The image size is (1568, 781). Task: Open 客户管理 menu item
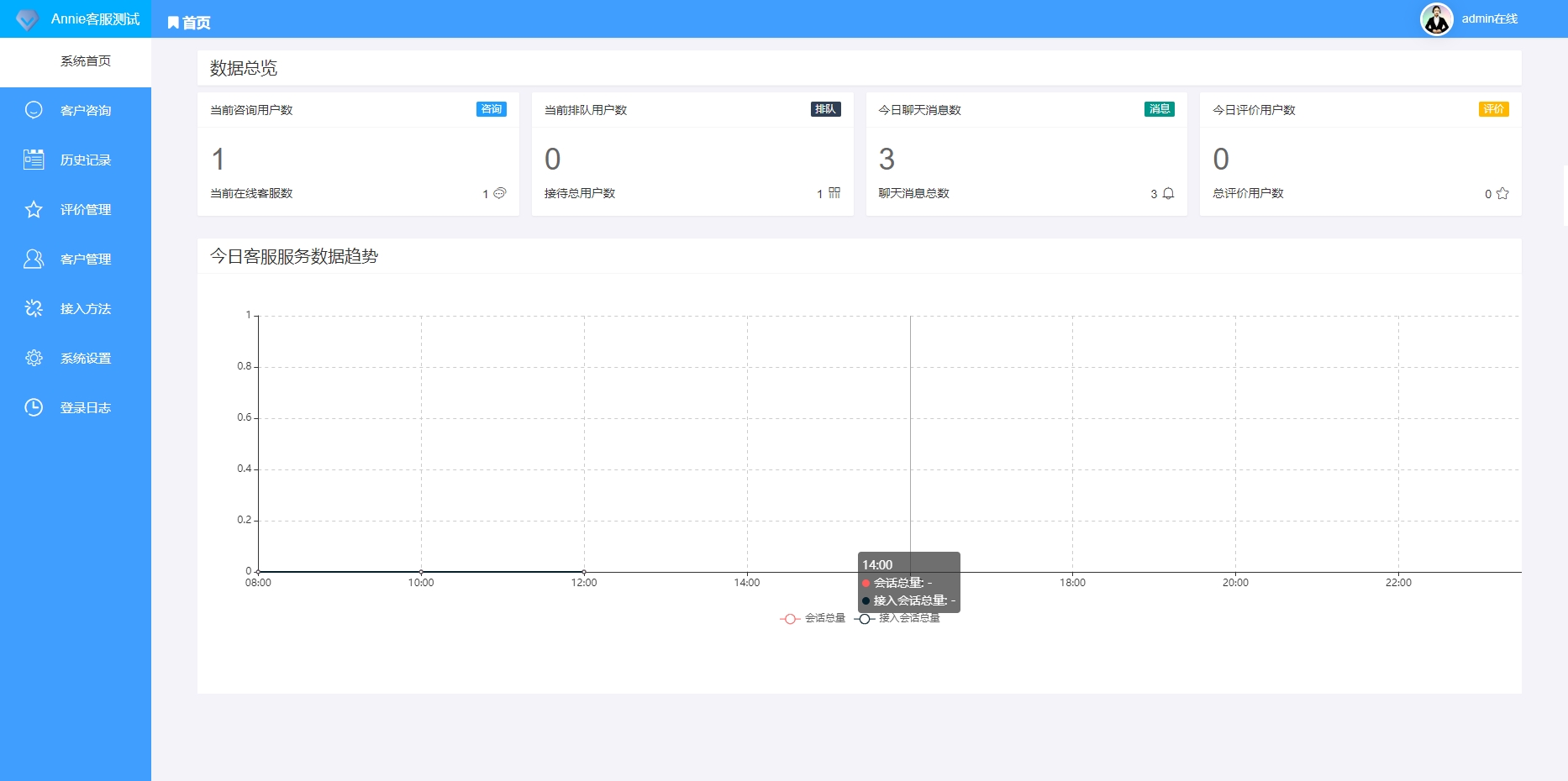pos(76,259)
